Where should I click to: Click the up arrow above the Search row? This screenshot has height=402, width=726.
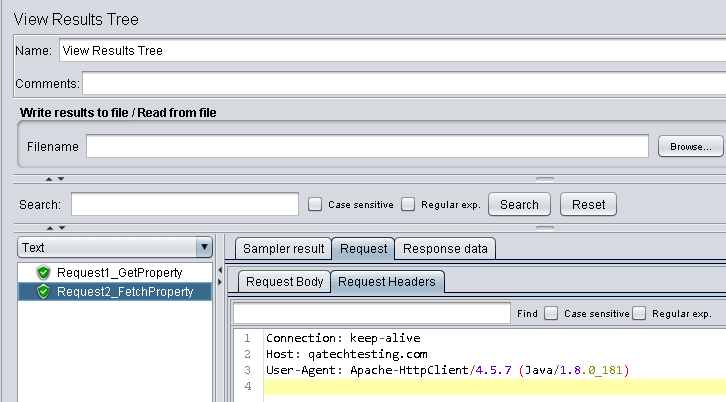coord(49,179)
